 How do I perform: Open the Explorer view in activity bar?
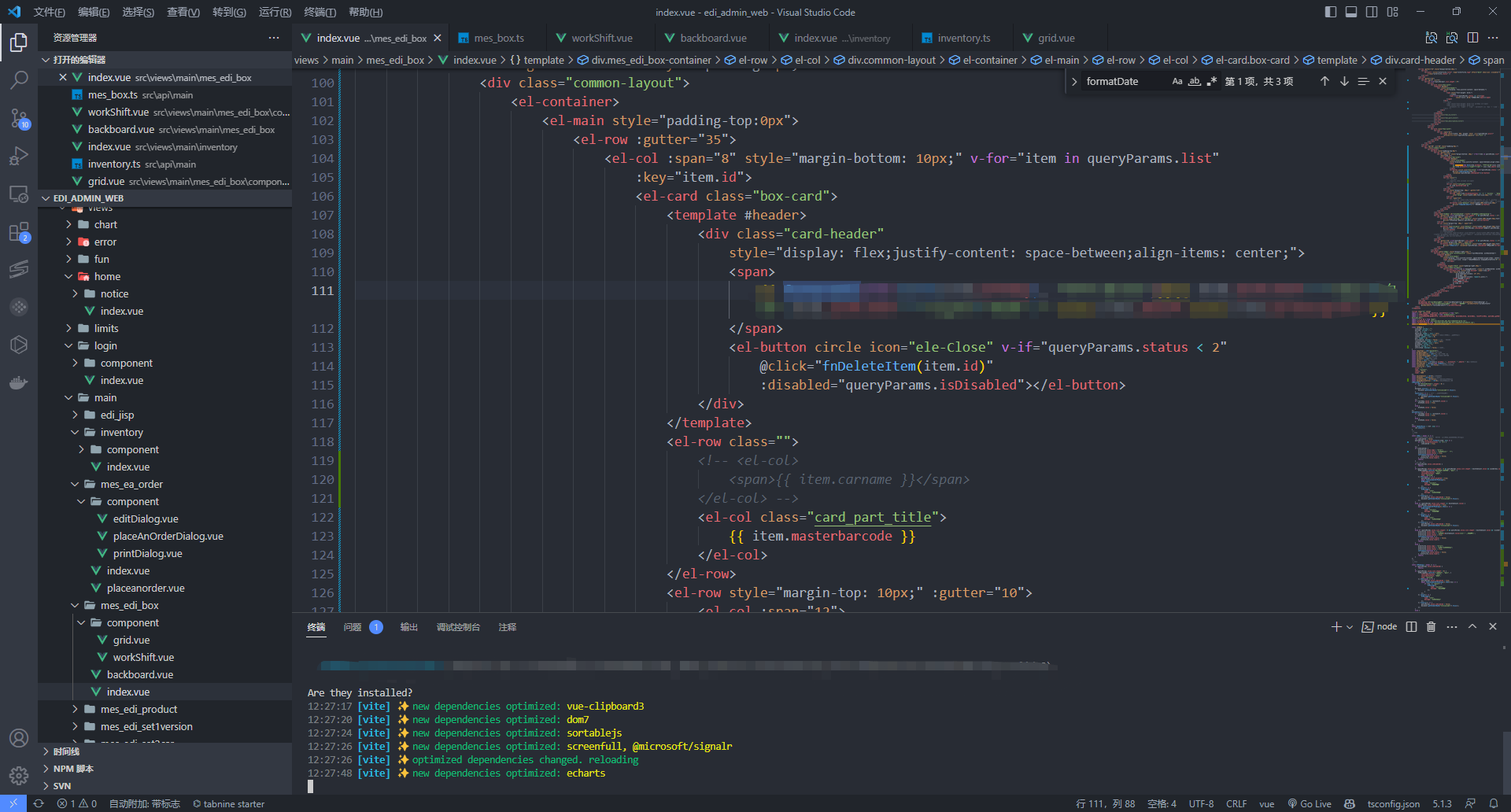tap(19, 42)
